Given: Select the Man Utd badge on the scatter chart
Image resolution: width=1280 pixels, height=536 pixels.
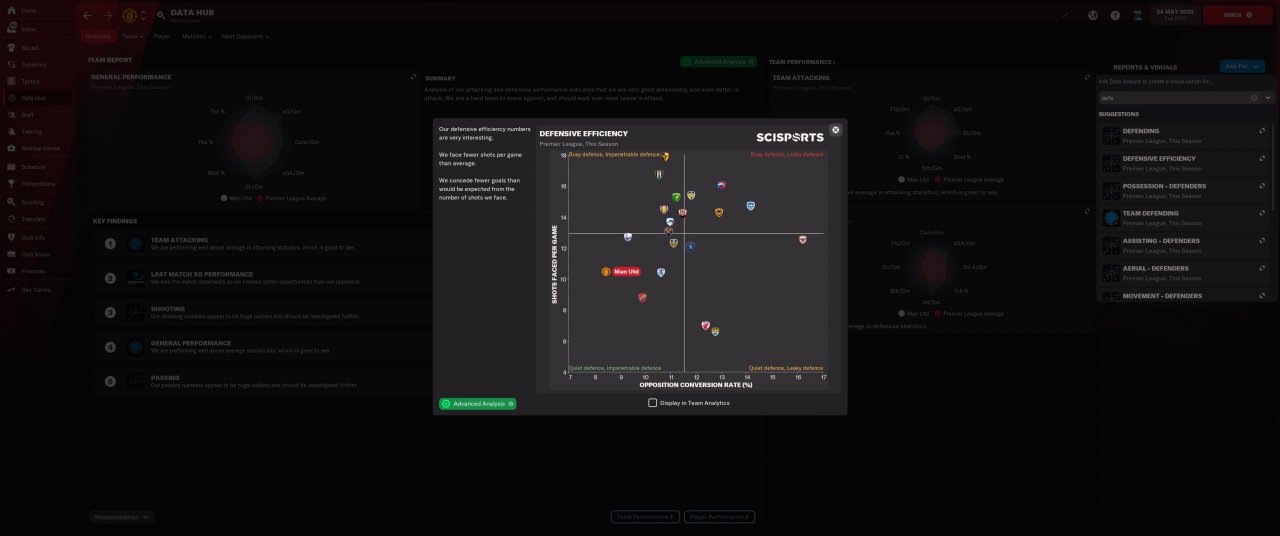Looking at the screenshot, I should click(606, 272).
